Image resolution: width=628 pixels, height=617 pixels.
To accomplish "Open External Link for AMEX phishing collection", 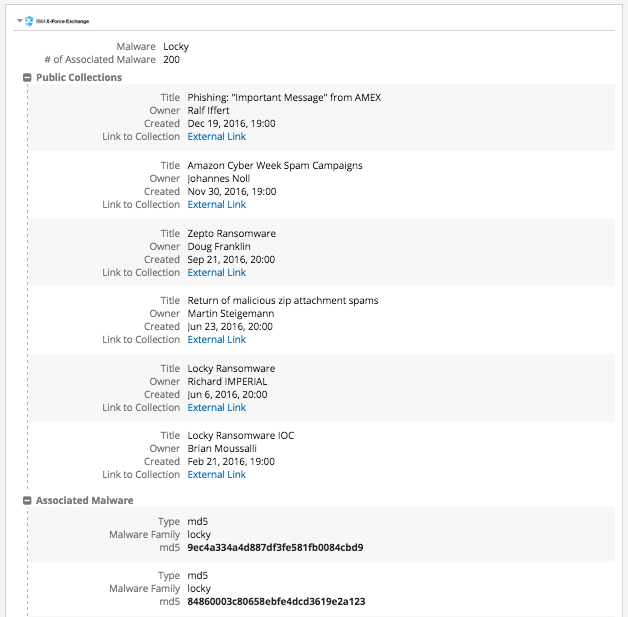I will [x=217, y=137].
